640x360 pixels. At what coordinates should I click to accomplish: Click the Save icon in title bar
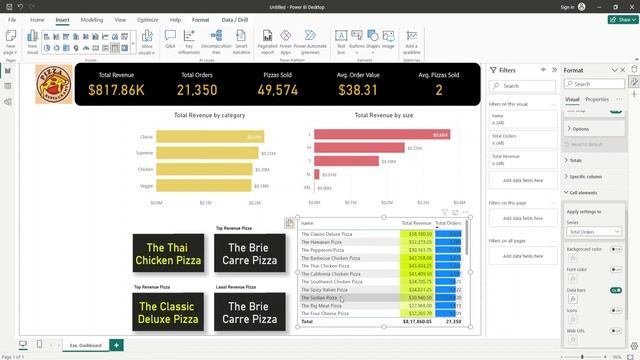(9, 7)
